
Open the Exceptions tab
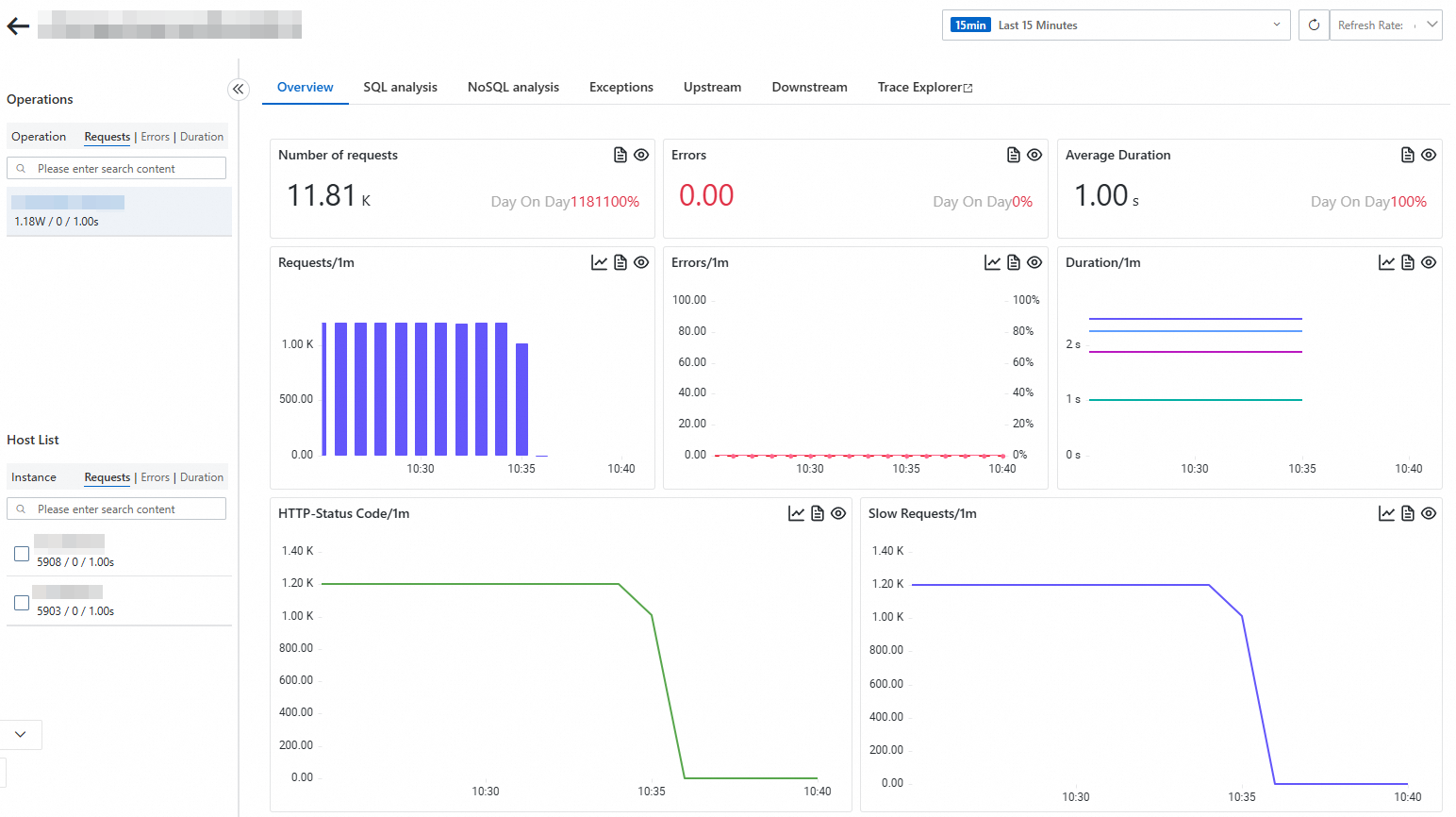pyautogui.click(x=621, y=87)
